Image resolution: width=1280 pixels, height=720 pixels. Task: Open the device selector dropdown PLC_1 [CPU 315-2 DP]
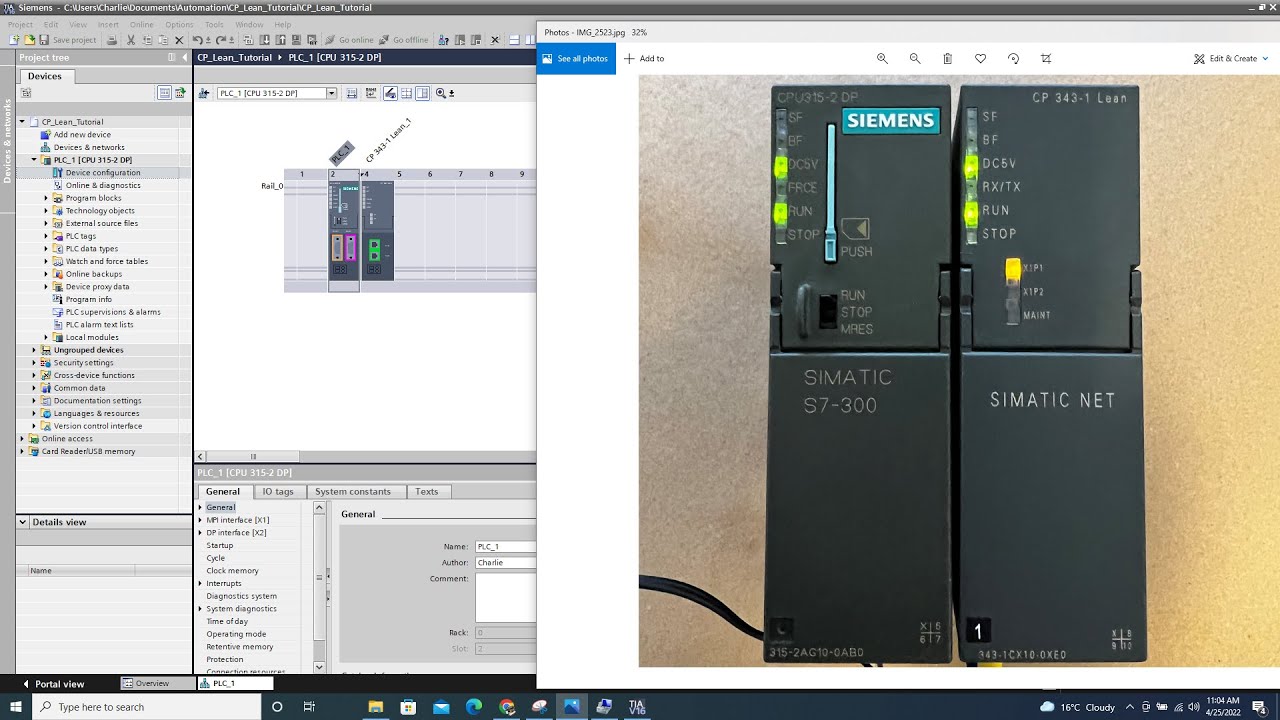point(331,93)
